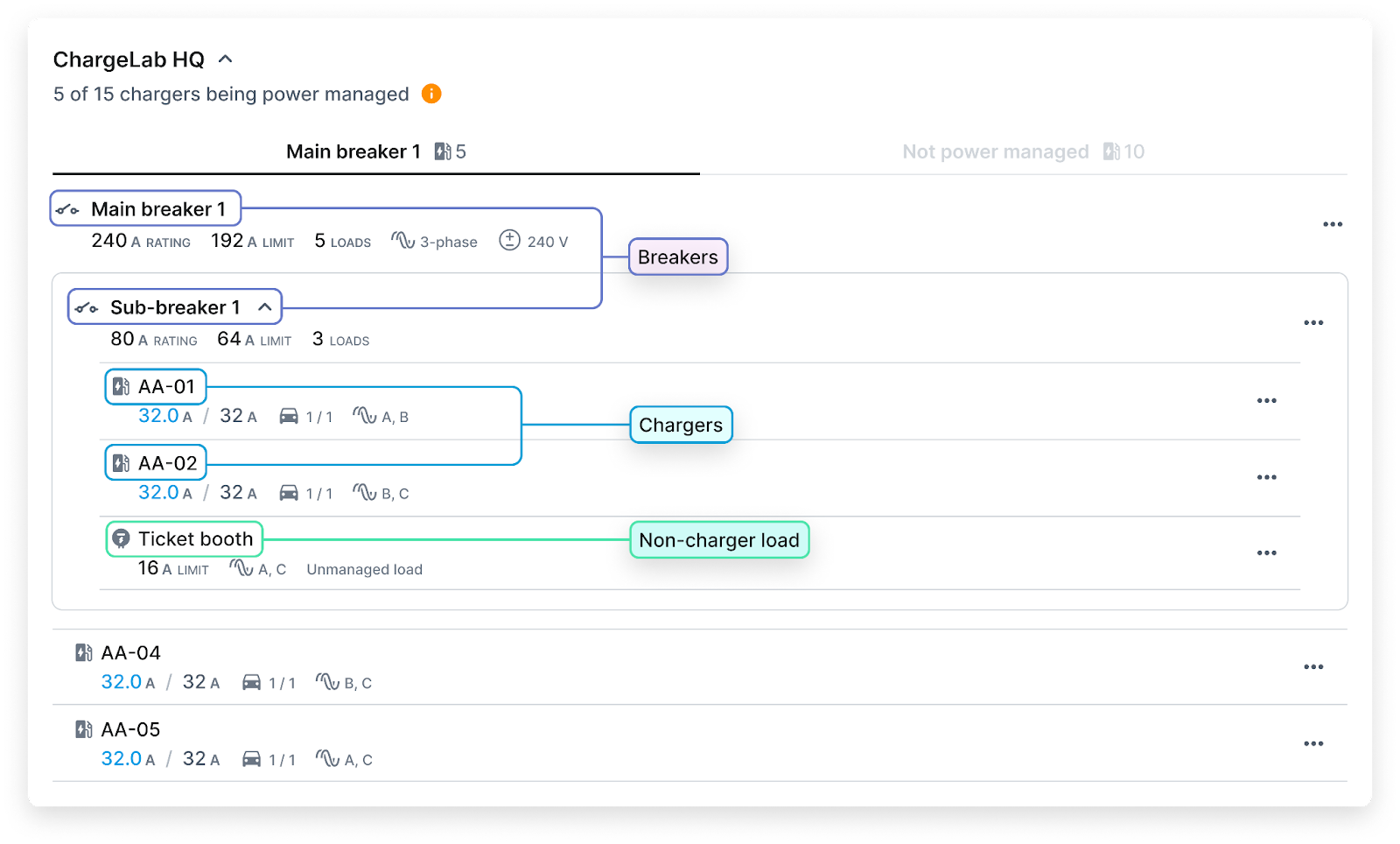1400x844 pixels.
Task: Select the AA-05 charger row title
Action: pos(131,729)
